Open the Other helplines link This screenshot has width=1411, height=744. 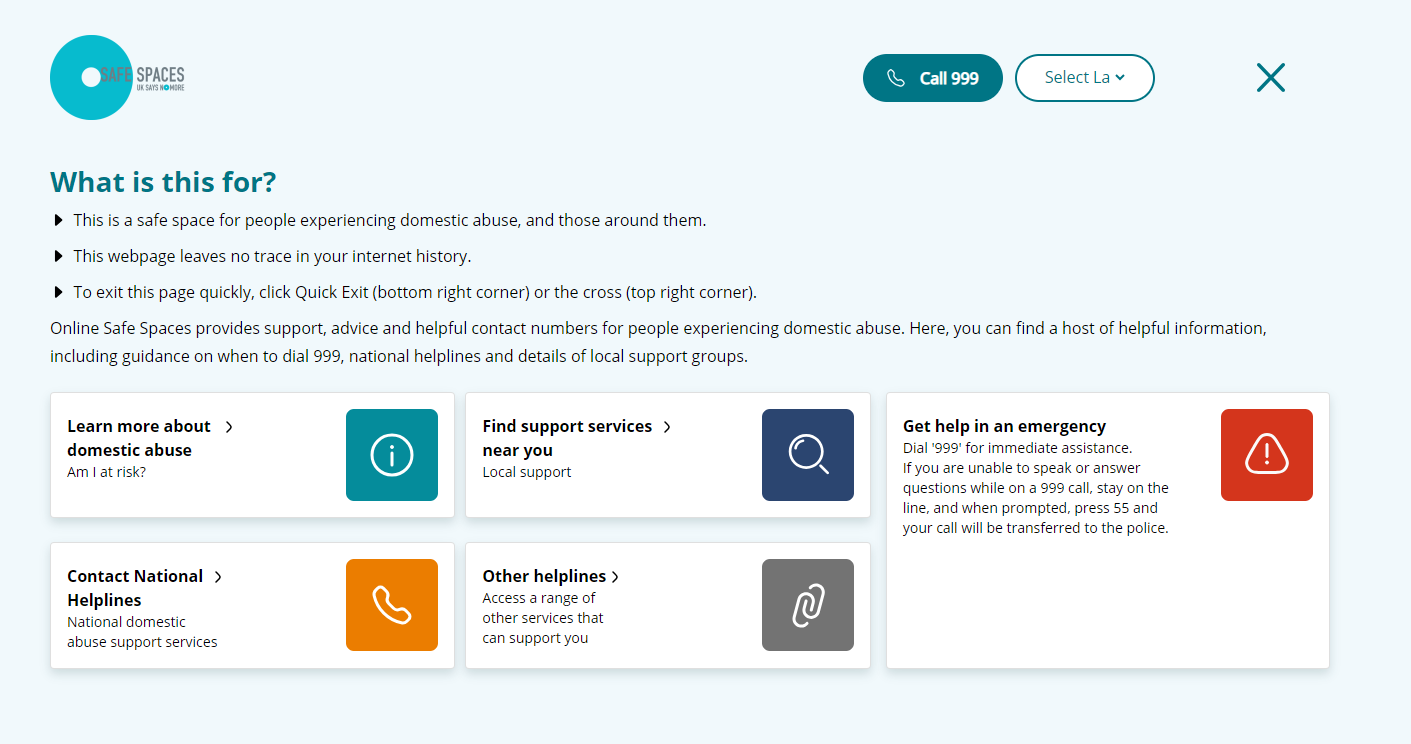pos(544,577)
